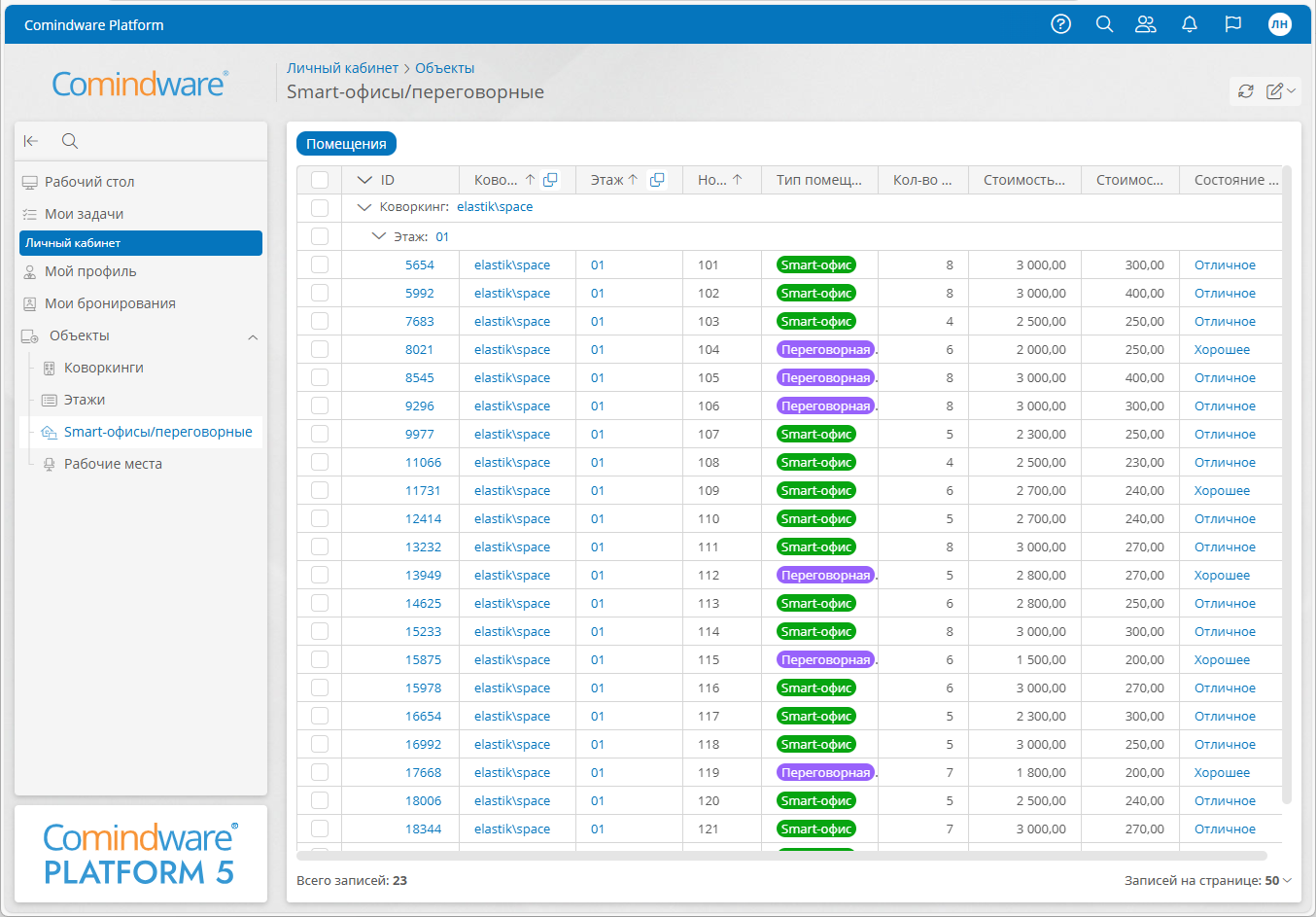The image size is (1316, 917).
Task: Click the horizontal table scrollbar
Action: tap(782, 856)
